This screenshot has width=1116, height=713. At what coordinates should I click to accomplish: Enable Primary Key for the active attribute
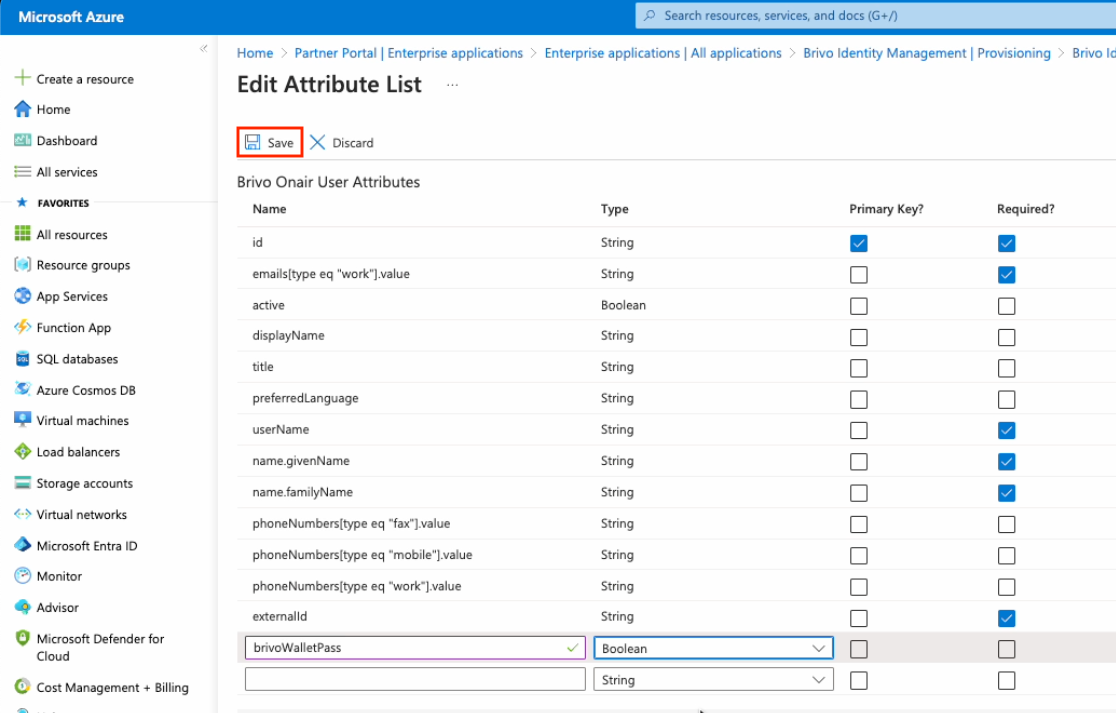[858, 305]
